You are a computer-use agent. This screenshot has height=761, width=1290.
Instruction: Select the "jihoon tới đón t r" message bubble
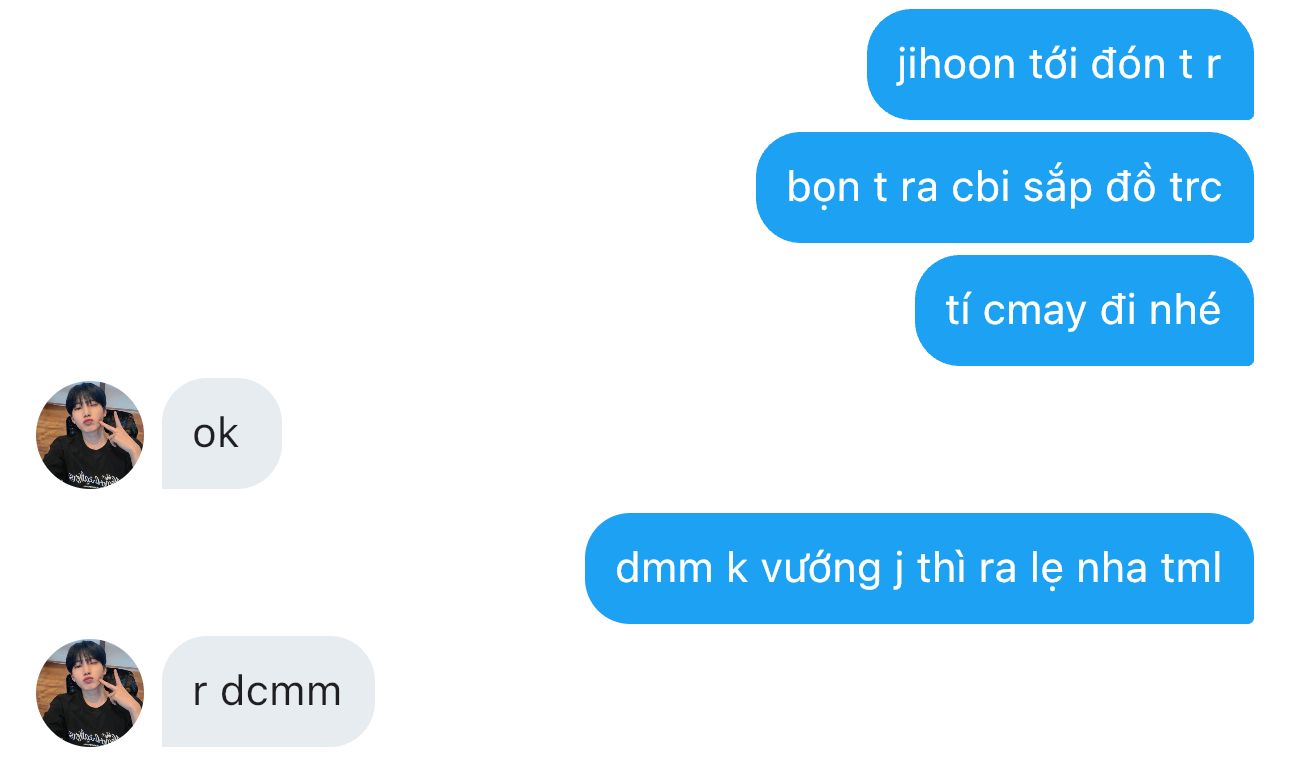pos(1060,65)
